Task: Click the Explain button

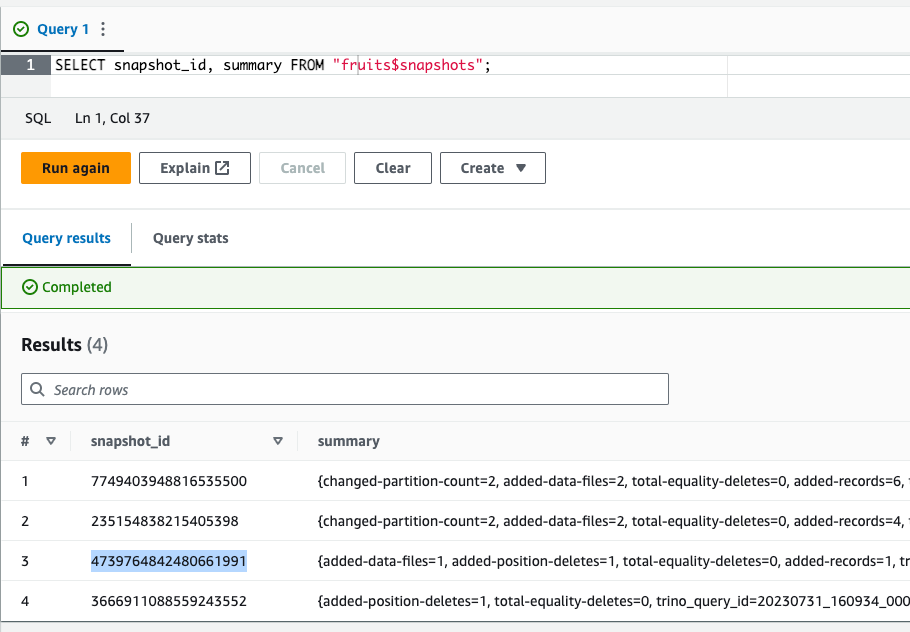Action: click(x=193, y=168)
